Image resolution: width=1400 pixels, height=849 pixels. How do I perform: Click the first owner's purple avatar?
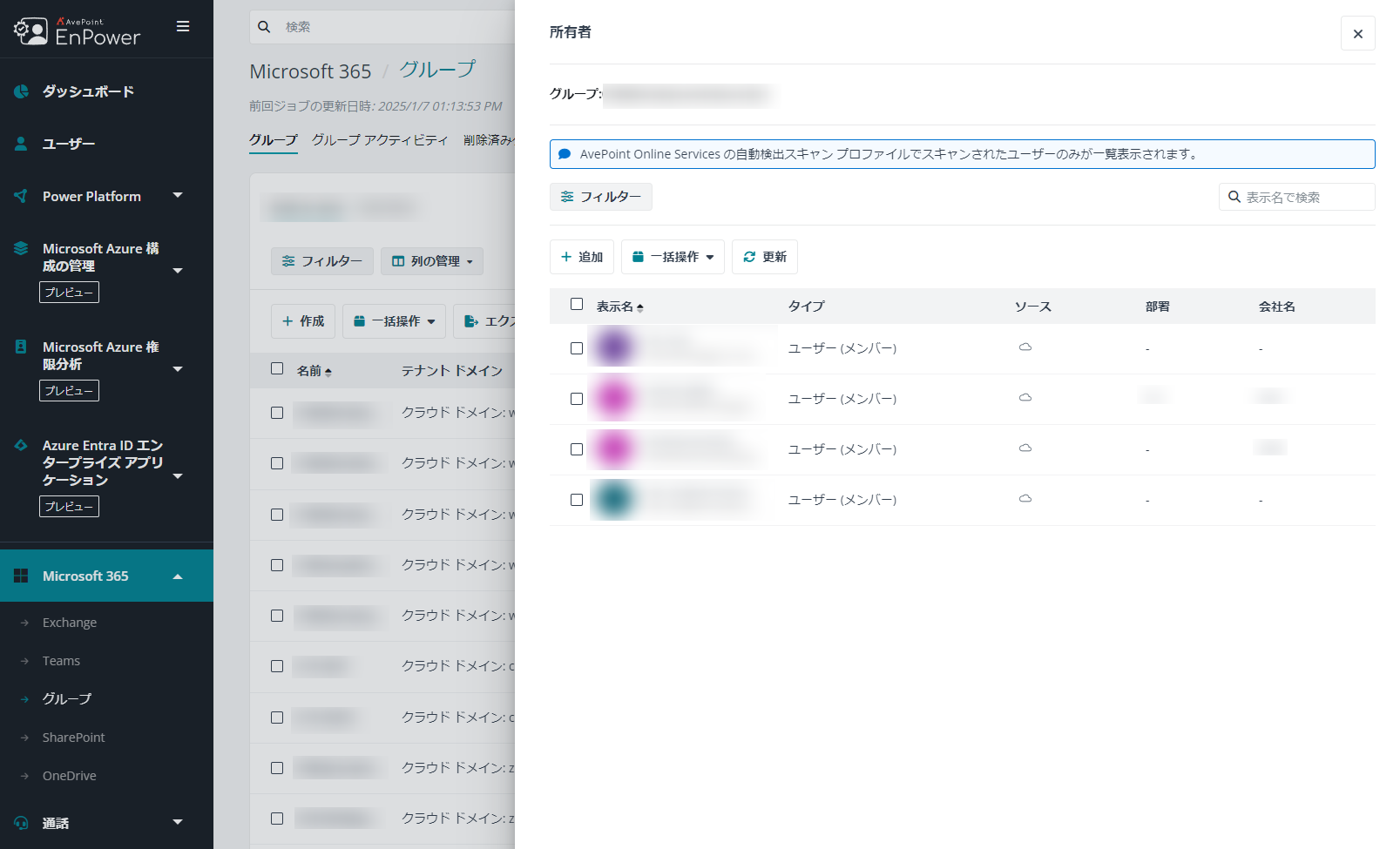tap(614, 347)
